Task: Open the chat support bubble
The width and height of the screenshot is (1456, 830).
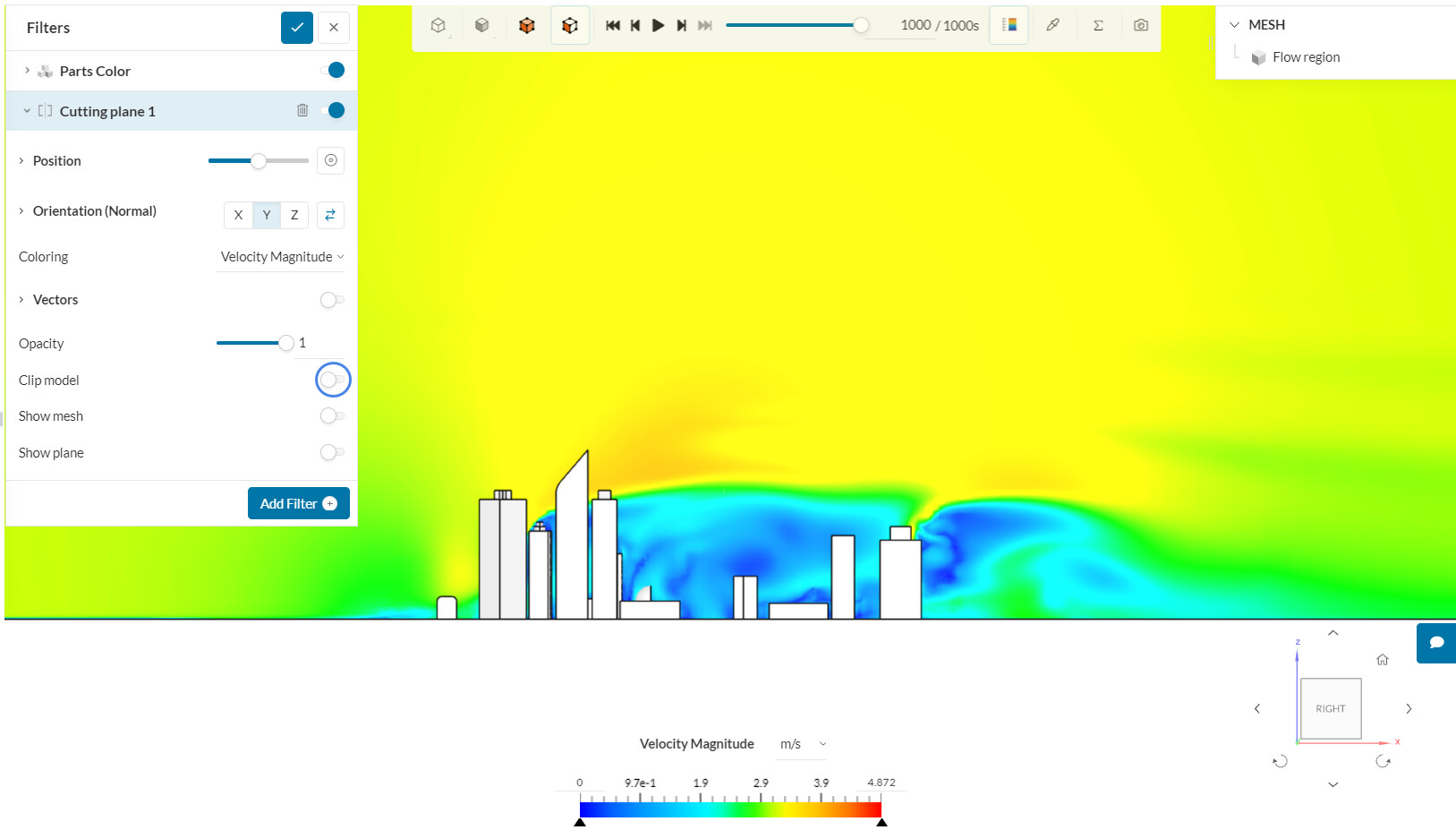Action: tap(1436, 643)
